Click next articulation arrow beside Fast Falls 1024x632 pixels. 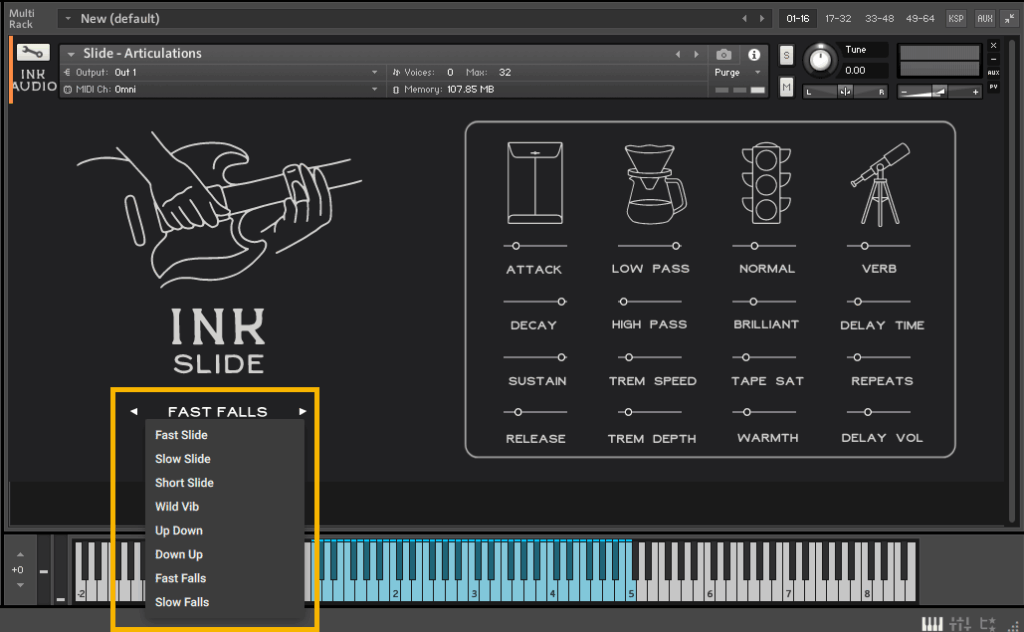(303, 411)
